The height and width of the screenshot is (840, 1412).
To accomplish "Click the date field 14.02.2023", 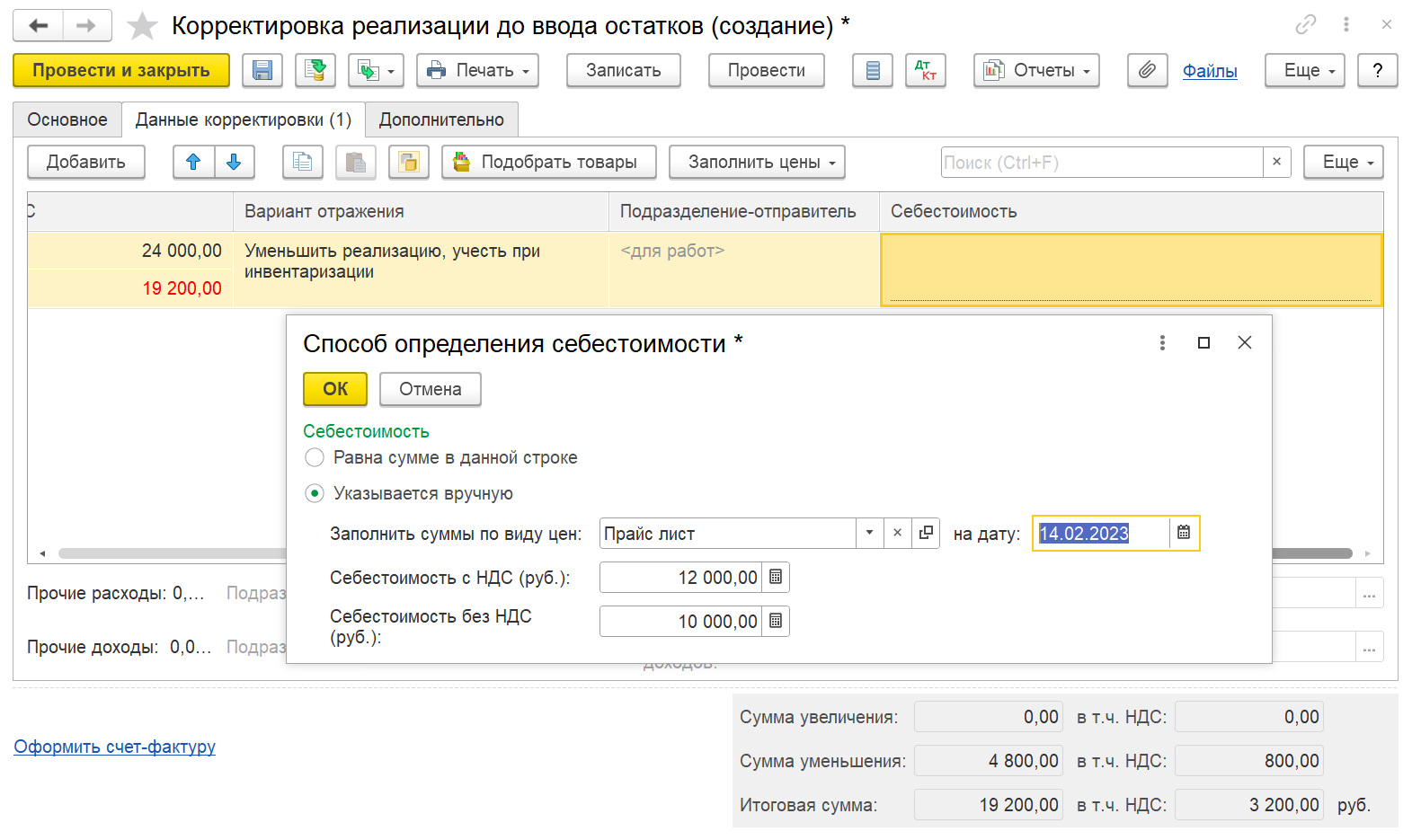I will coord(1101,533).
